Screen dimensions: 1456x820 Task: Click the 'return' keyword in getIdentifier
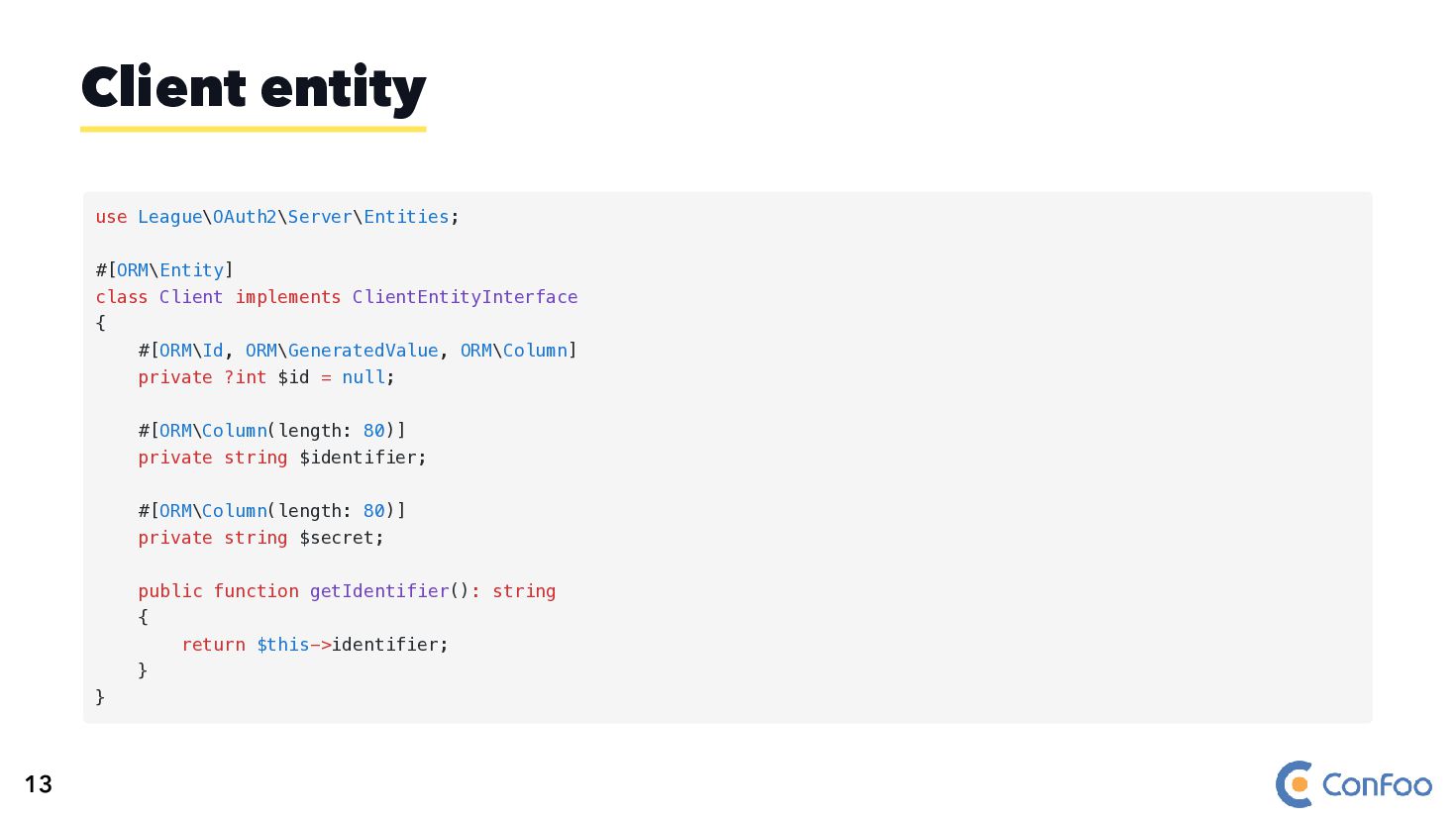213,645
